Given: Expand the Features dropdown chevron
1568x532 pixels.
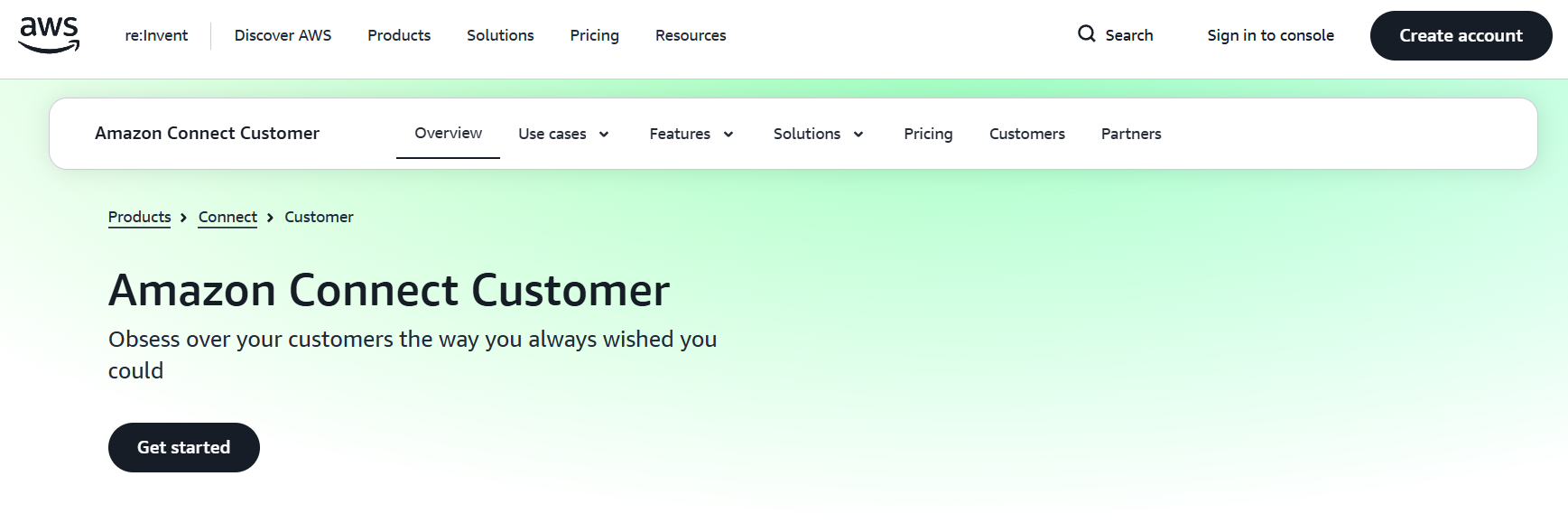Looking at the screenshot, I should tap(728, 135).
